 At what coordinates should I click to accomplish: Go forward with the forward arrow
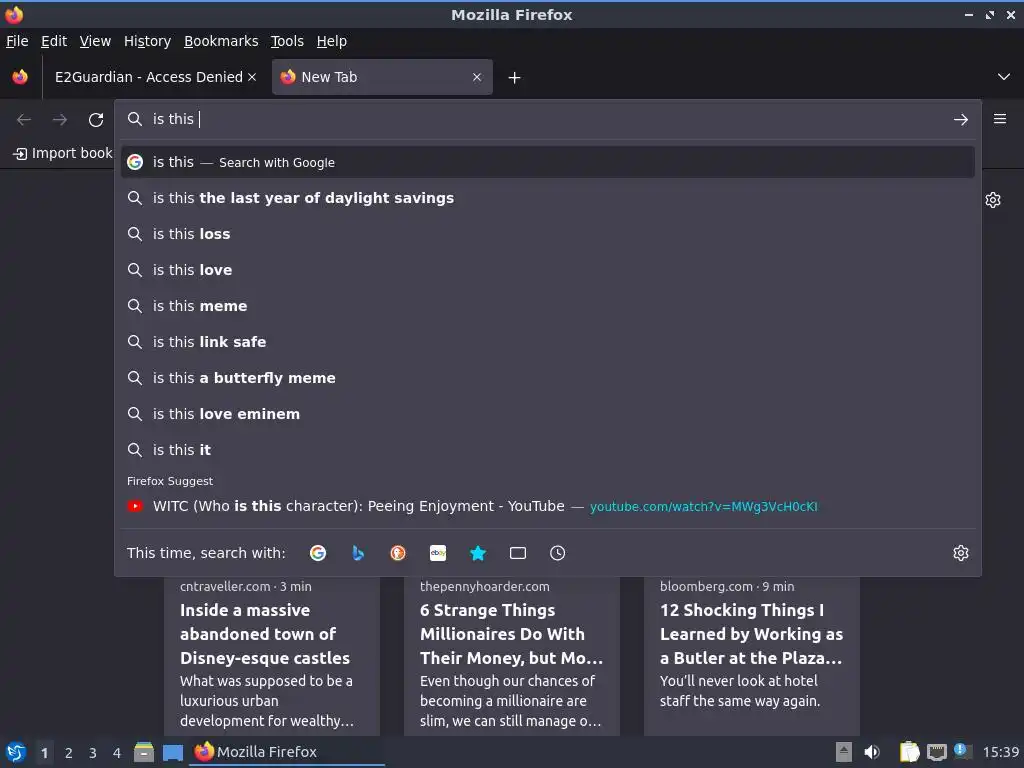point(60,120)
